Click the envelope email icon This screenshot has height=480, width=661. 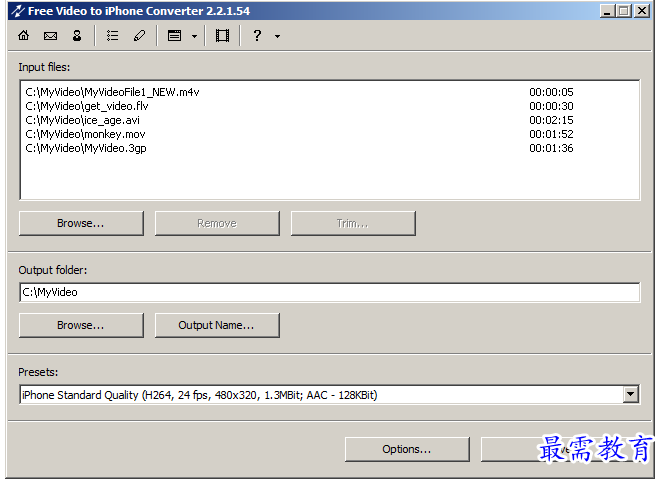click(50, 36)
